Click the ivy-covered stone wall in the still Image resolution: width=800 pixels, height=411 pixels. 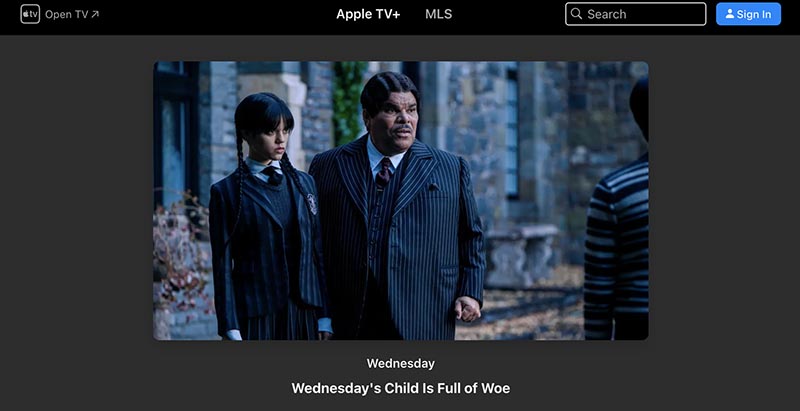pyautogui.click(x=349, y=102)
